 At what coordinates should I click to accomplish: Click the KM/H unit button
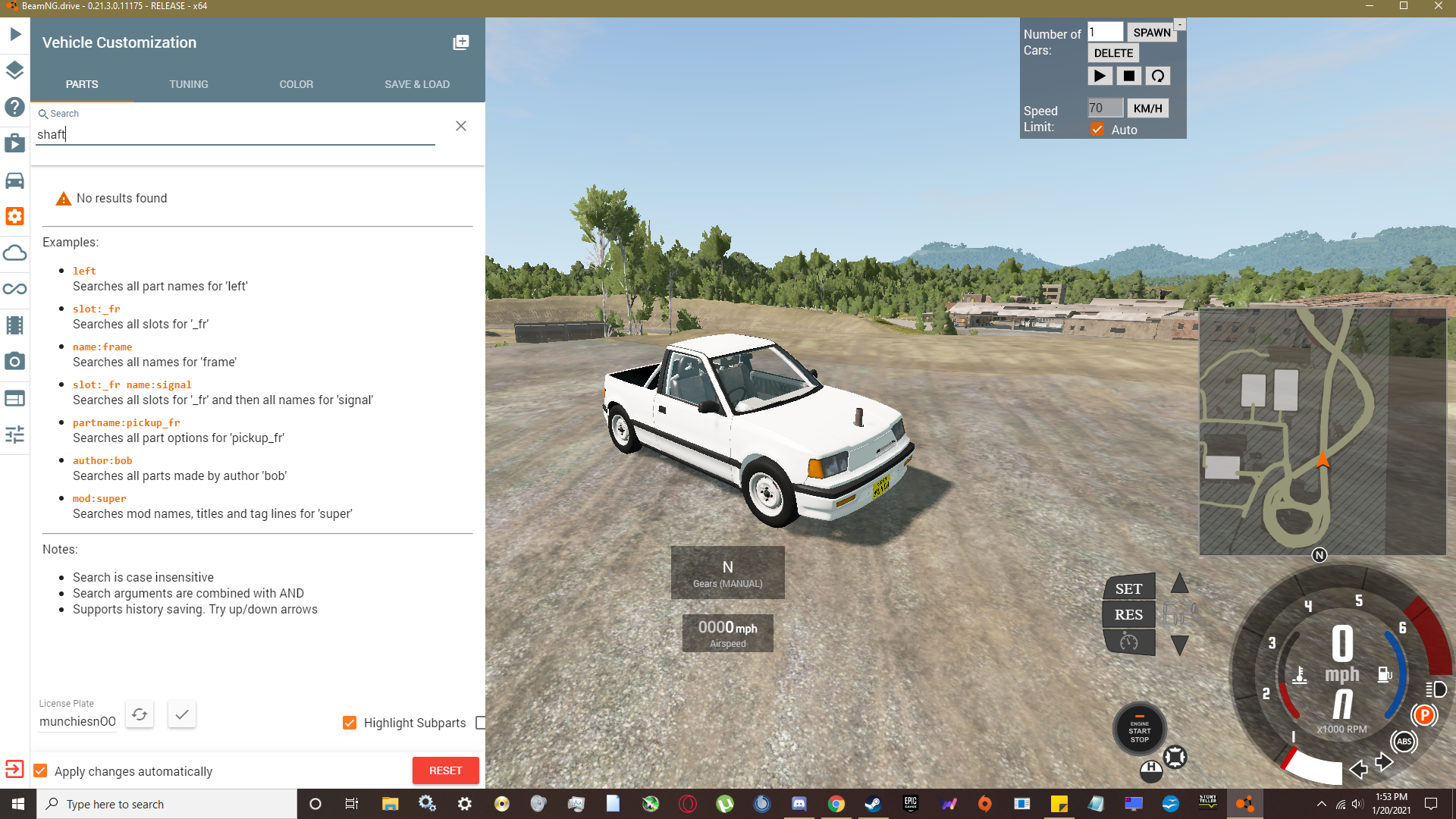[1148, 108]
